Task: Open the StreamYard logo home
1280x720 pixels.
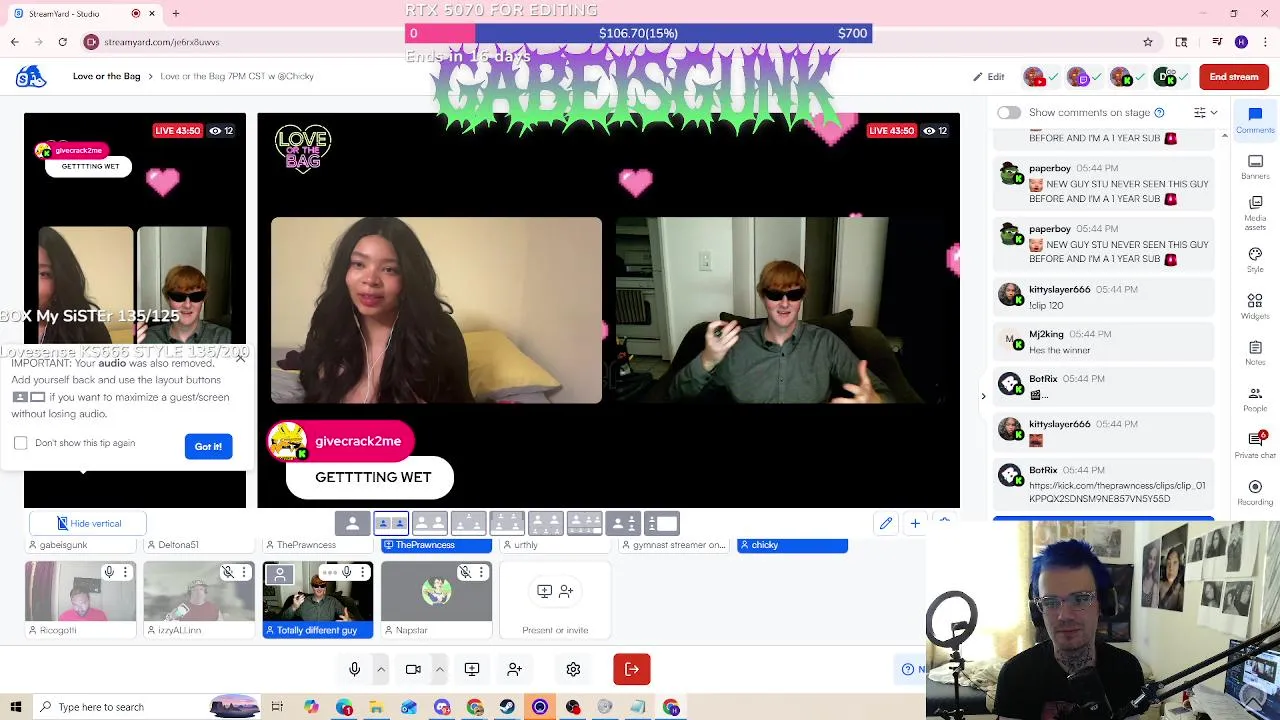Action: pyautogui.click(x=31, y=76)
